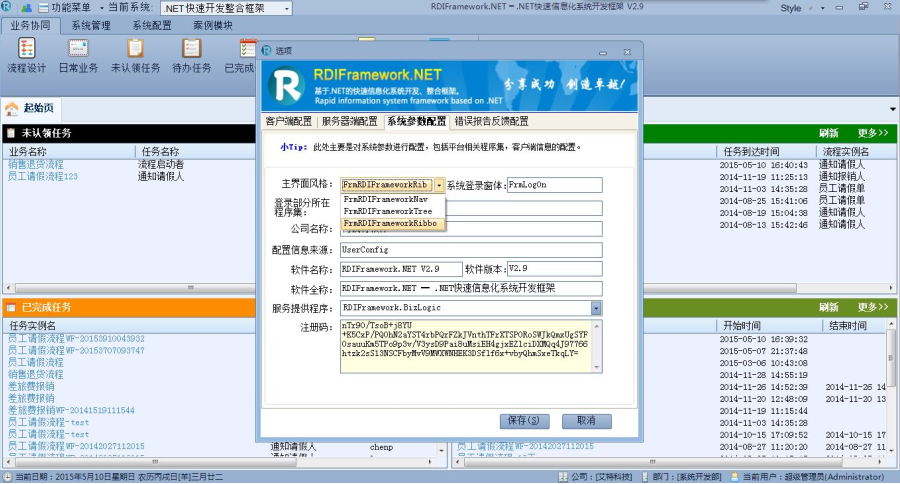Open the 待办任务 pending tasks icon
The image size is (900, 484).
click(x=192, y=56)
